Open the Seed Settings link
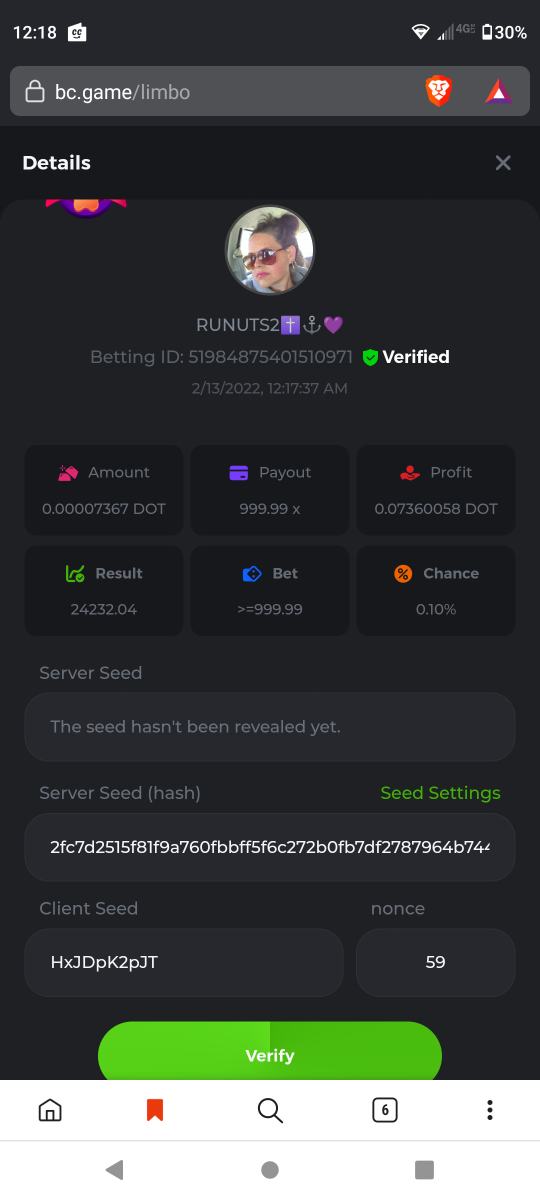Viewport: 540px width, 1200px height. coord(441,793)
